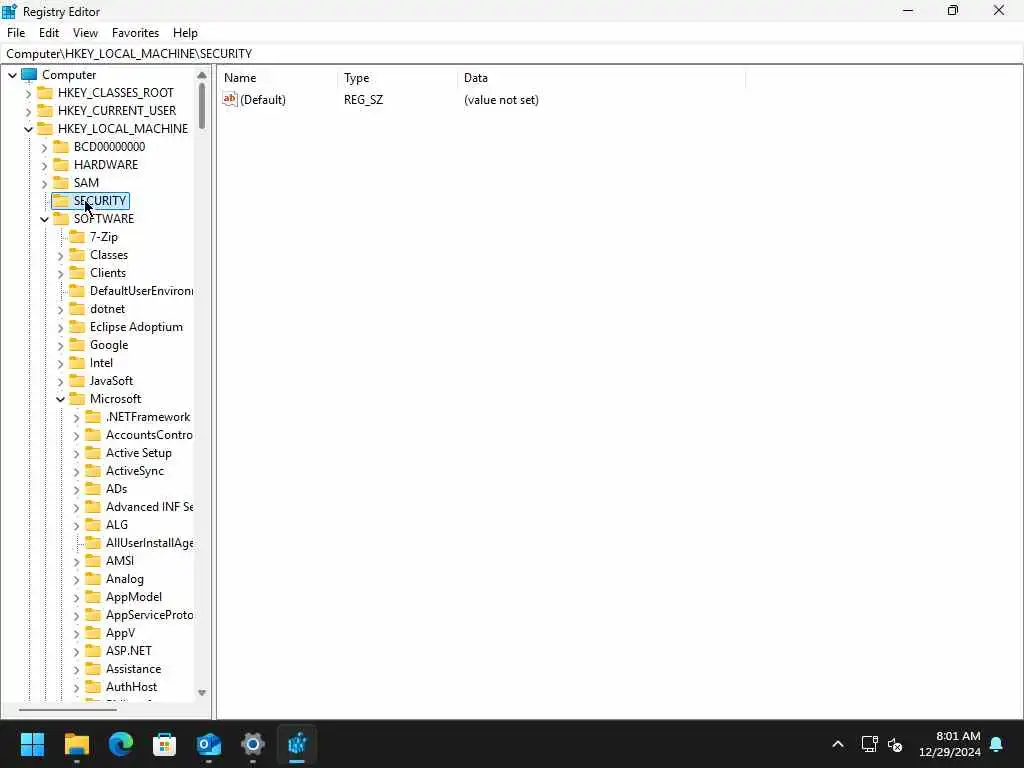Image resolution: width=1024 pixels, height=768 pixels.
Task: Select the dotnet folder icon
Action: [x=77, y=308]
